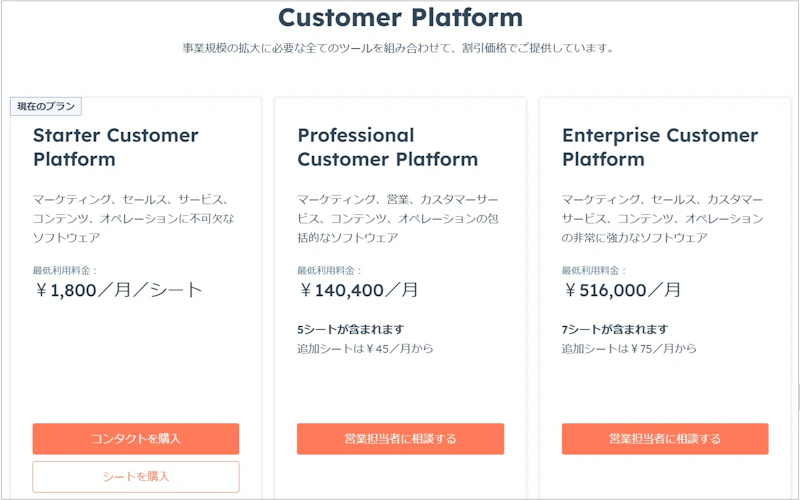Click the subtitle about 割引価格 under heading

click(399, 48)
